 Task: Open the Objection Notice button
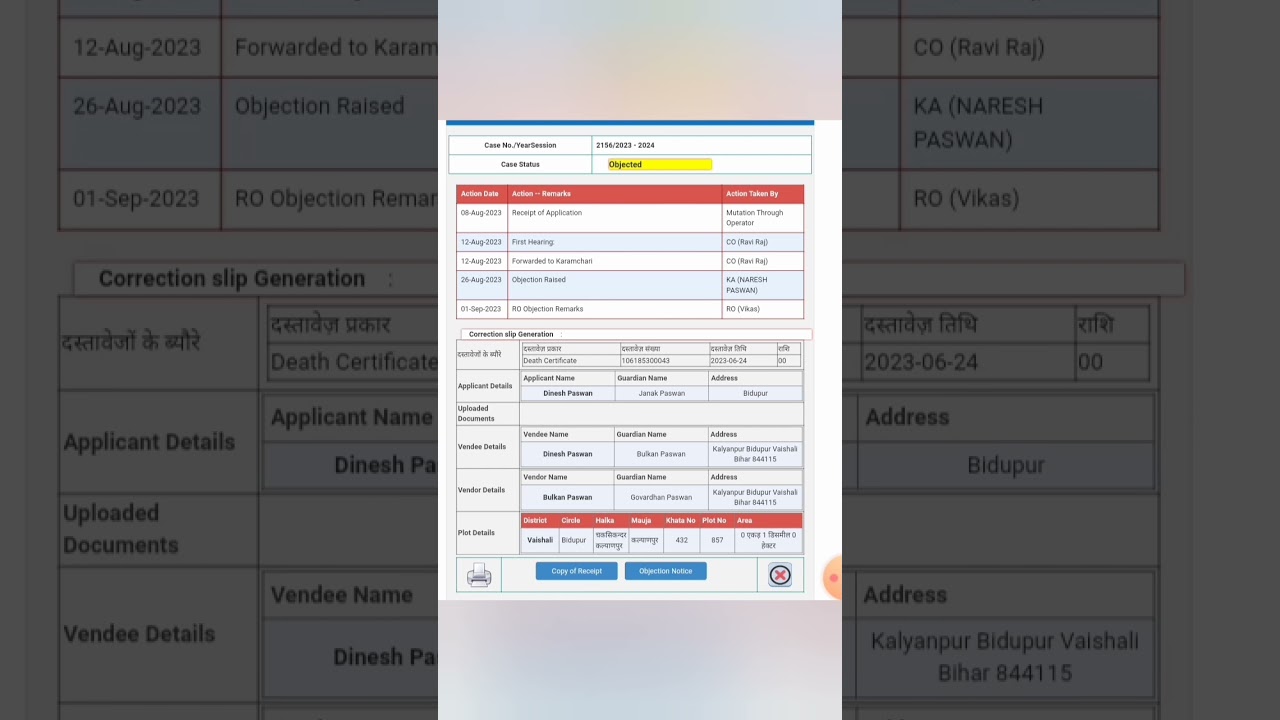tap(665, 571)
